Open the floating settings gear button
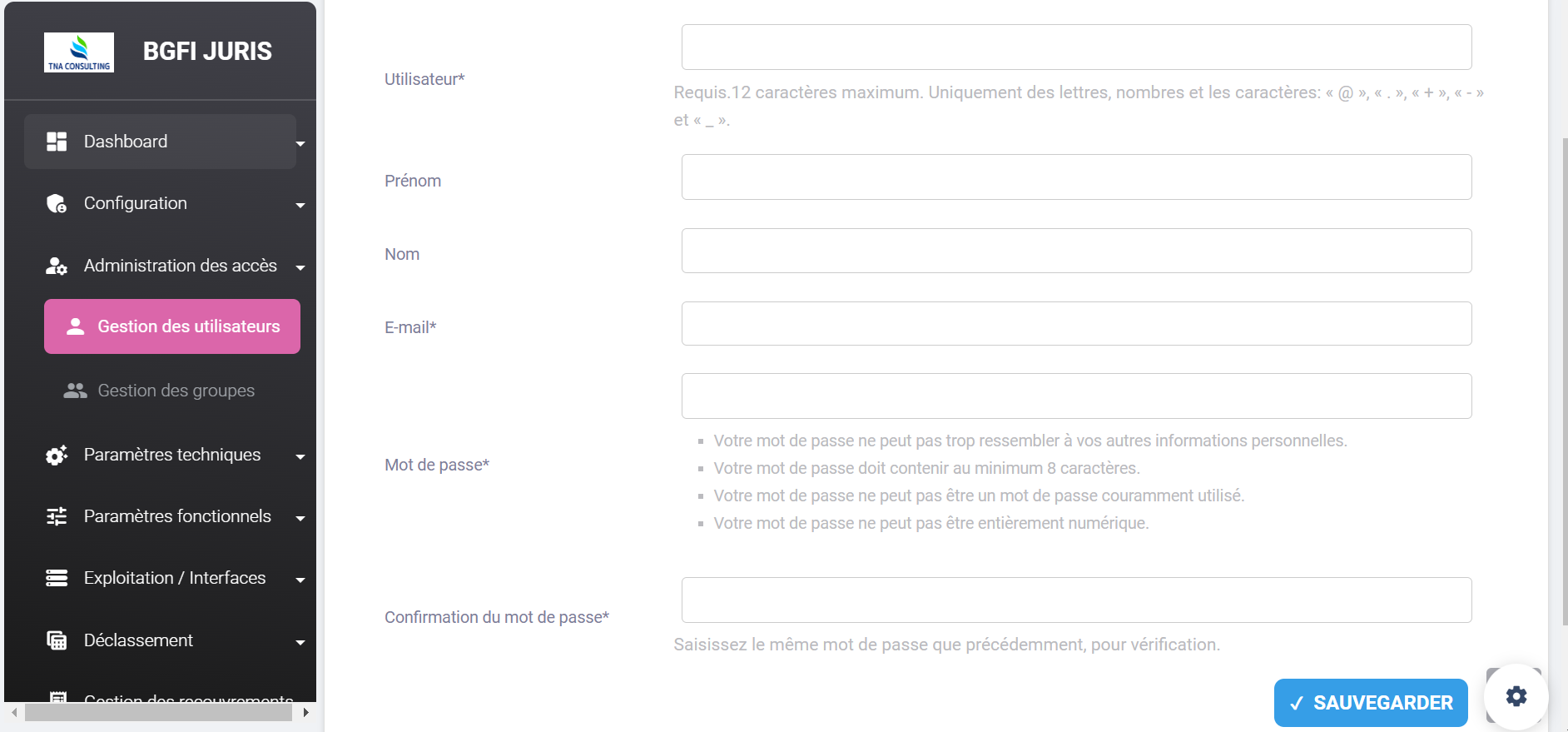The image size is (1568, 732). (1516, 696)
